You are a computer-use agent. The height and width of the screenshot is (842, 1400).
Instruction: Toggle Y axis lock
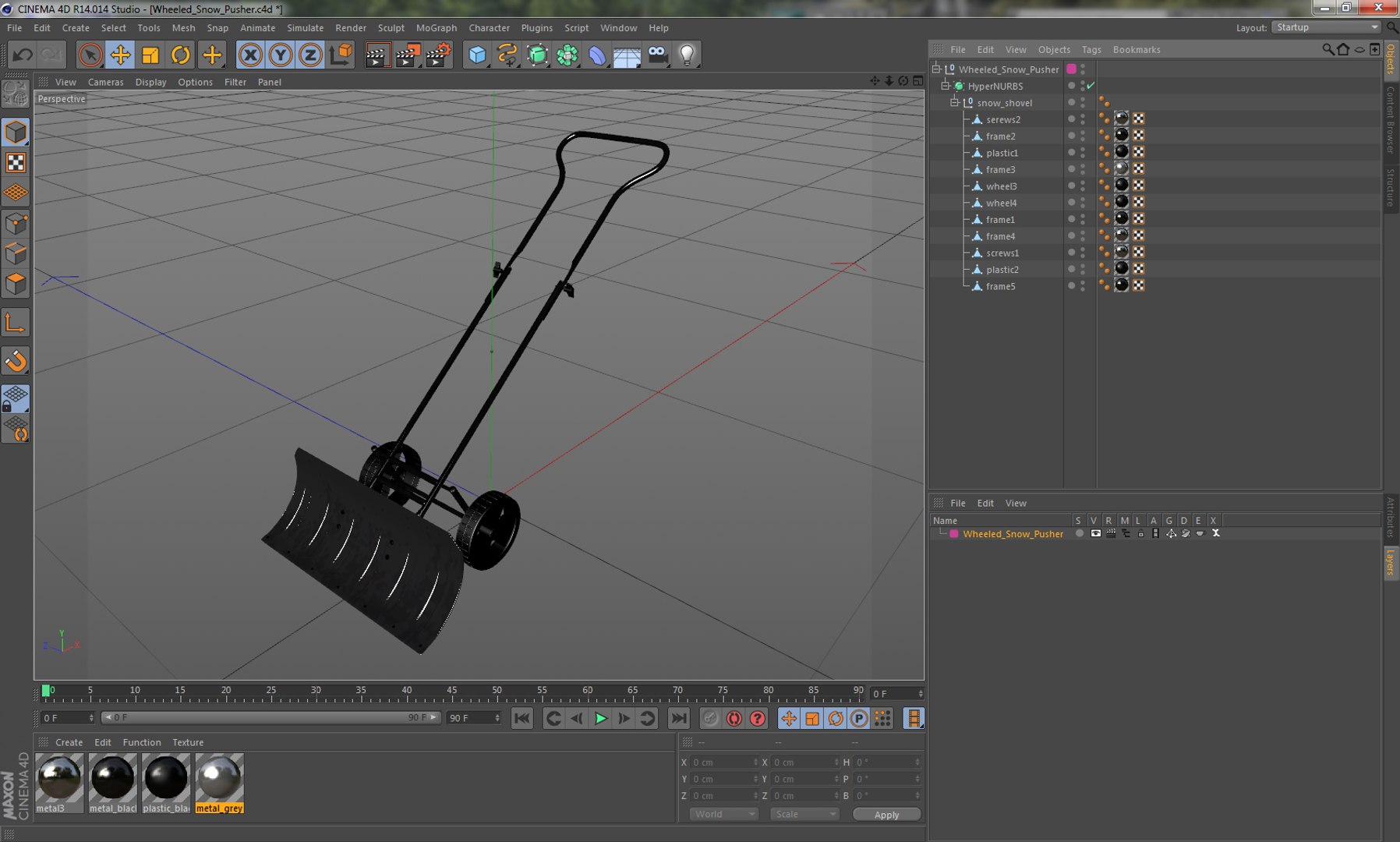(281, 55)
